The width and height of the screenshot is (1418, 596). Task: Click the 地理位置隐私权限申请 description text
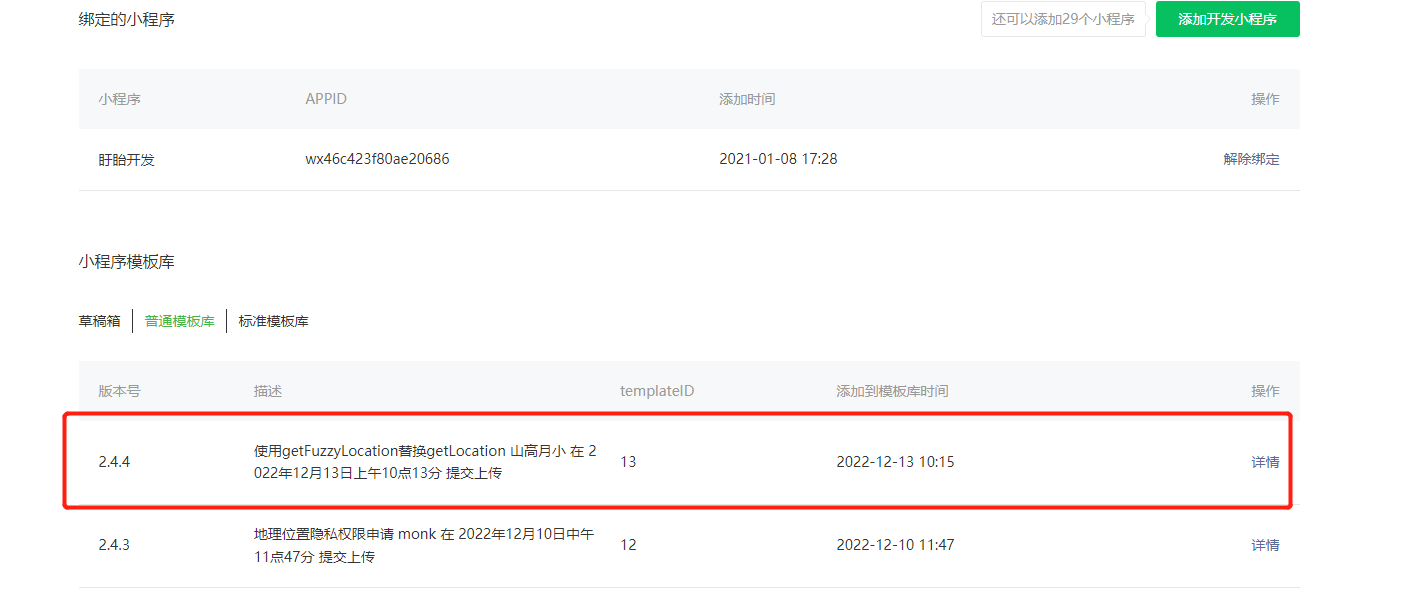tap(424, 546)
